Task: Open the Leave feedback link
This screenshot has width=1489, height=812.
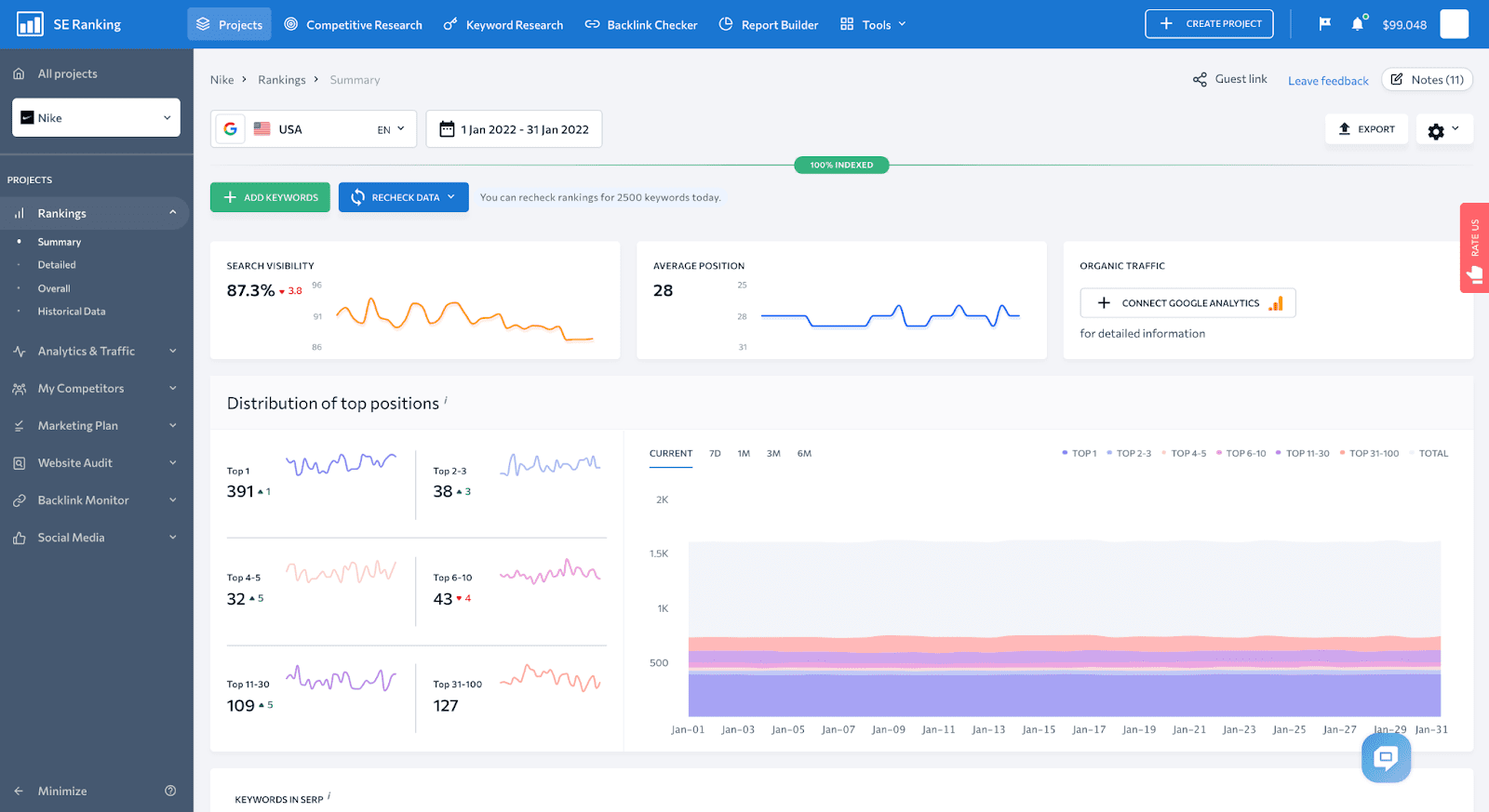Action: 1328,81
